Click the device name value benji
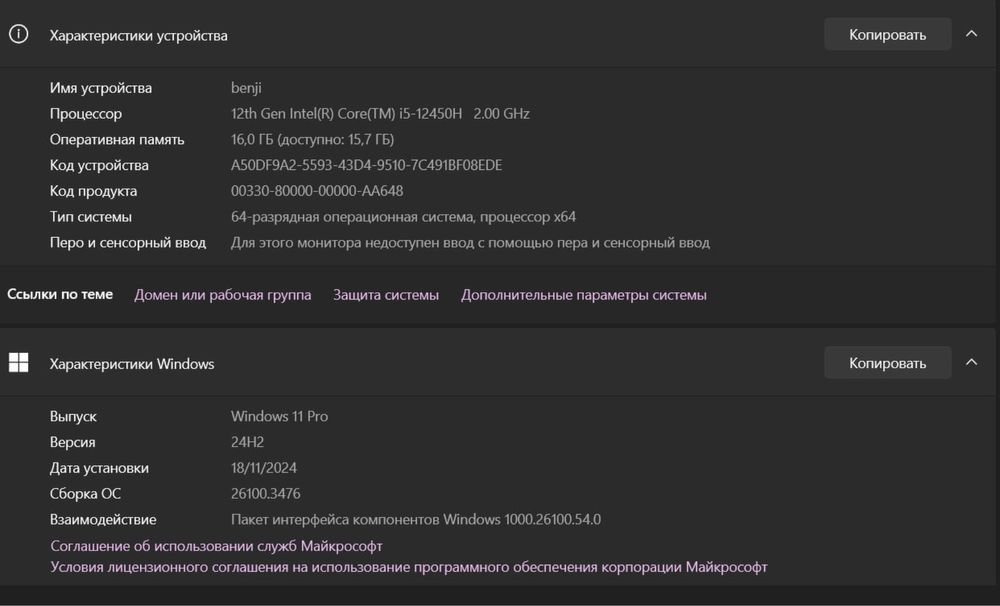 tap(246, 88)
